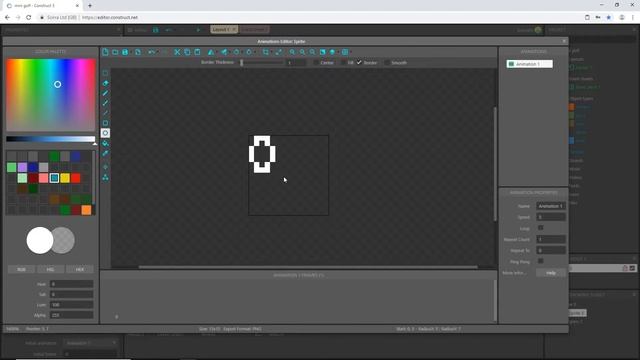Image resolution: width=640 pixels, height=360 pixels.
Task: Select the Color picker eyedropper tool
Action: tap(105, 153)
